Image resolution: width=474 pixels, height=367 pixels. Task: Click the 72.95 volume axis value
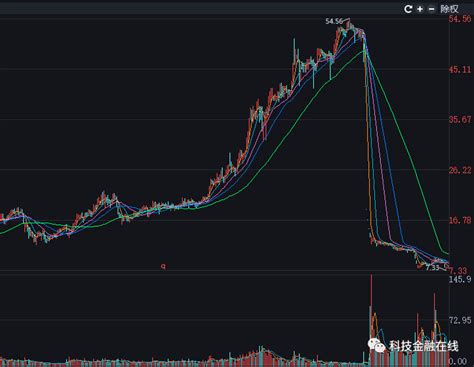point(460,320)
